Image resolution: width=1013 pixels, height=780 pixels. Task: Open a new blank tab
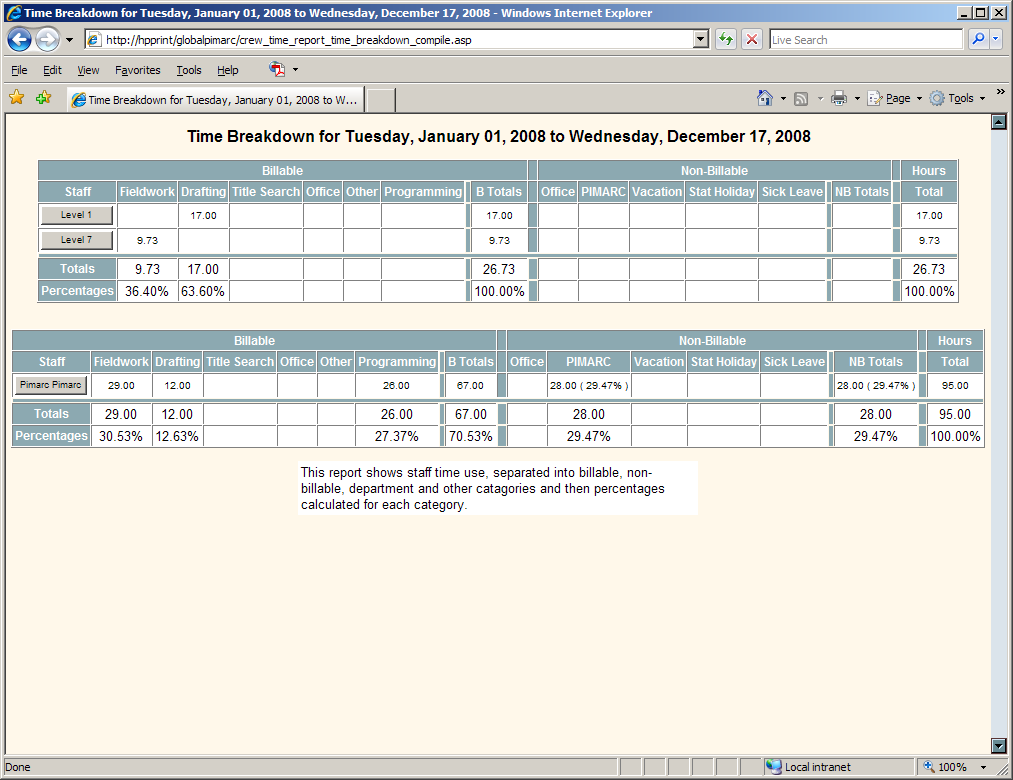381,100
